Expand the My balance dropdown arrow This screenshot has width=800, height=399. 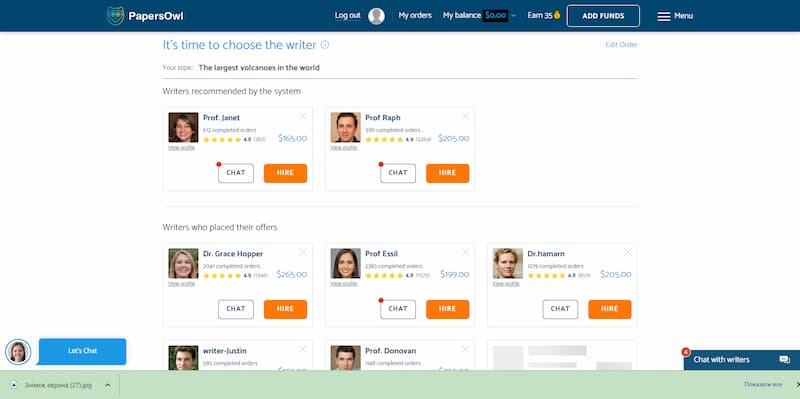pos(513,16)
